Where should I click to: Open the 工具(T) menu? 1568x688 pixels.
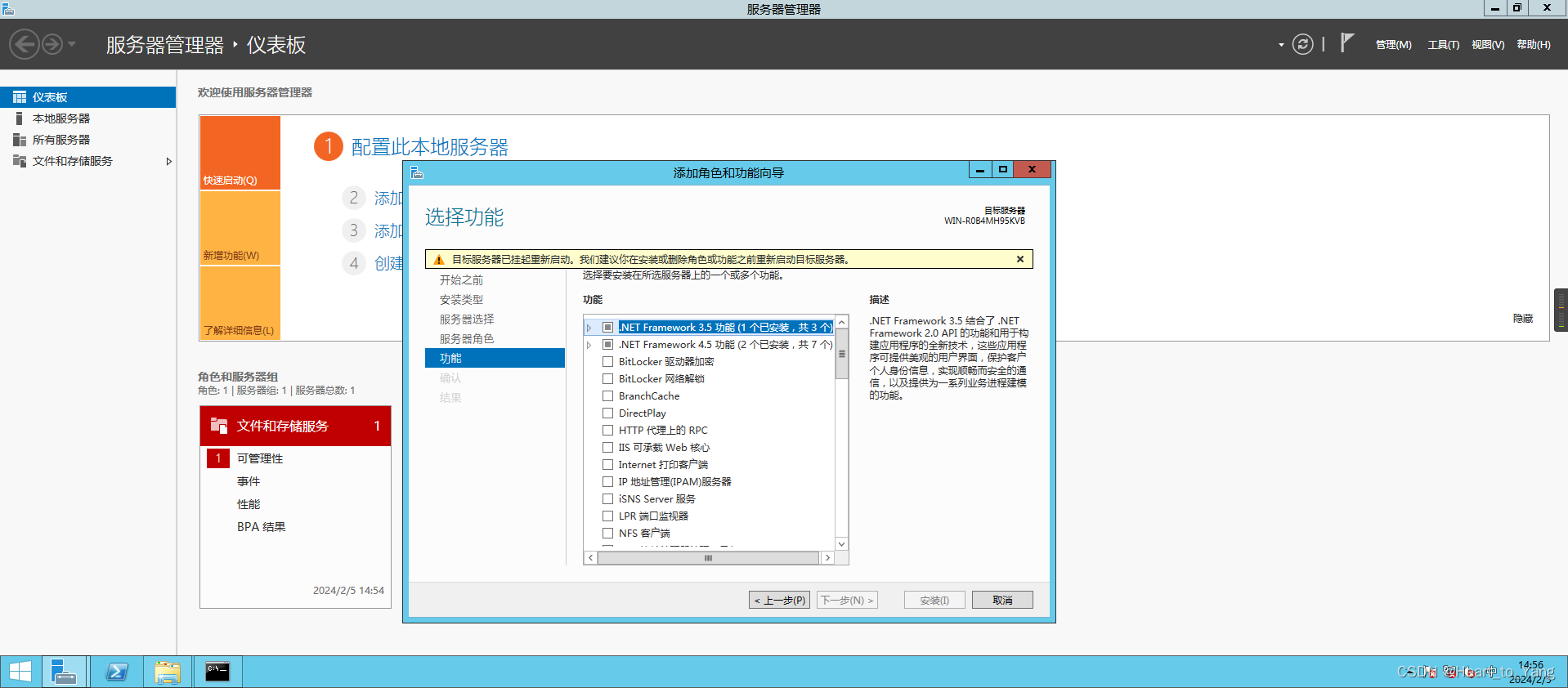pyautogui.click(x=1443, y=45)
